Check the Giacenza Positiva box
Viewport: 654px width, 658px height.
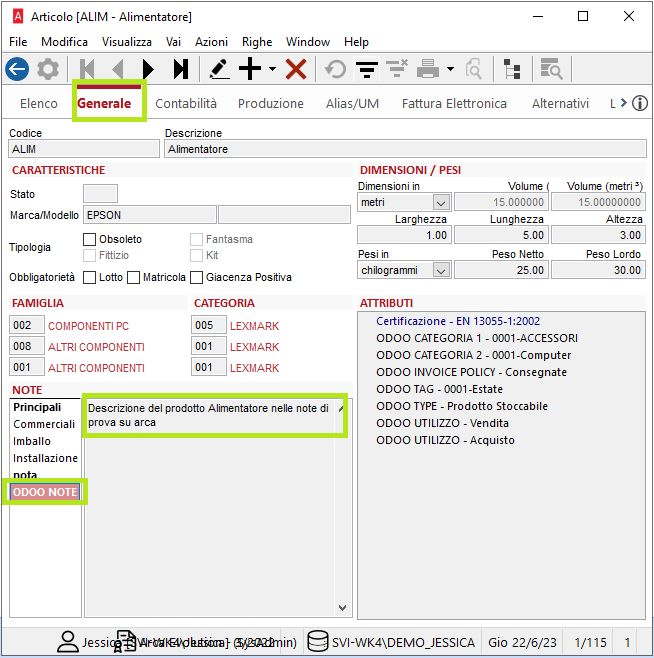tap(195, 277)
